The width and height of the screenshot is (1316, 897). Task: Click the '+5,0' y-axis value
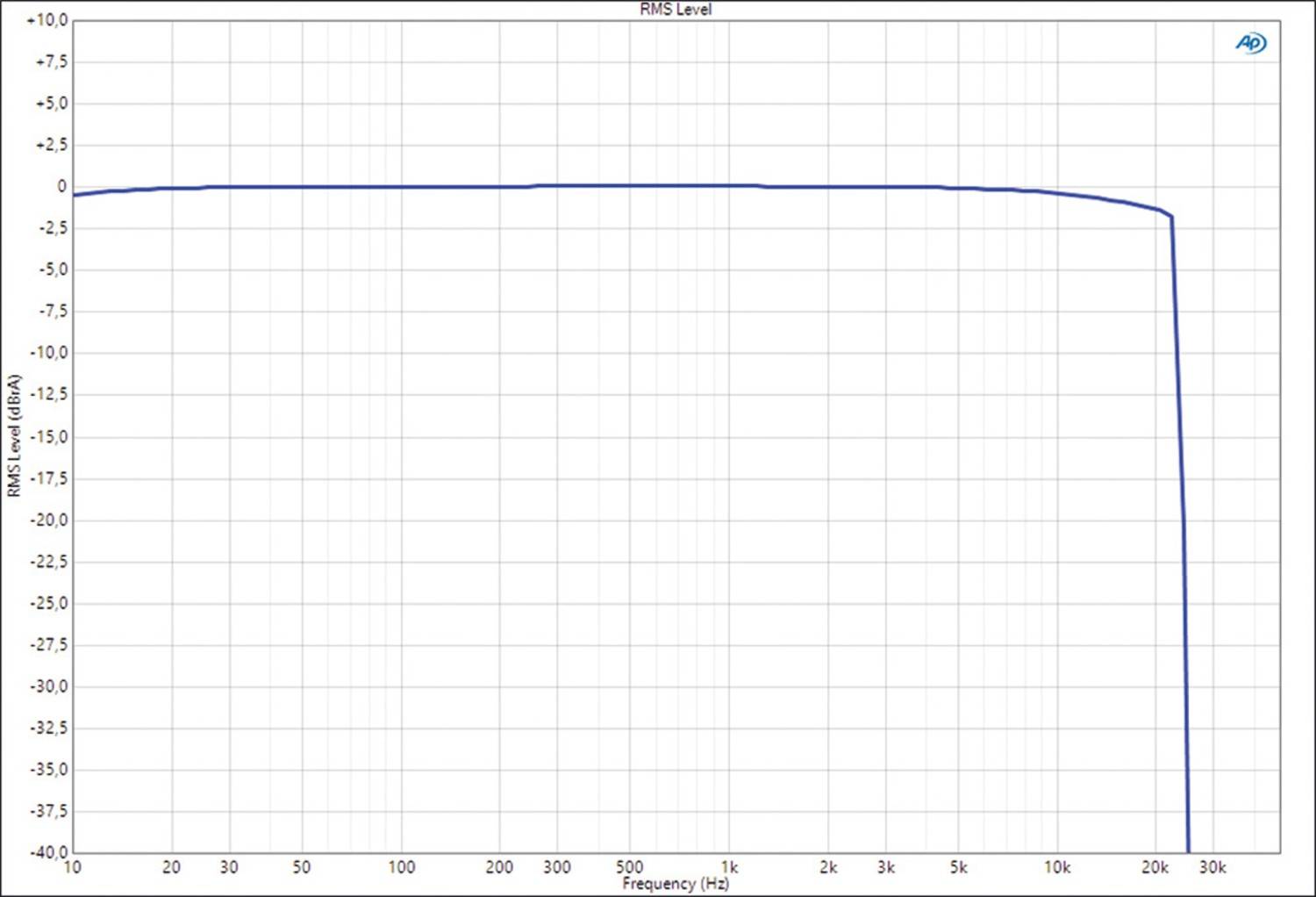[51, 103]
